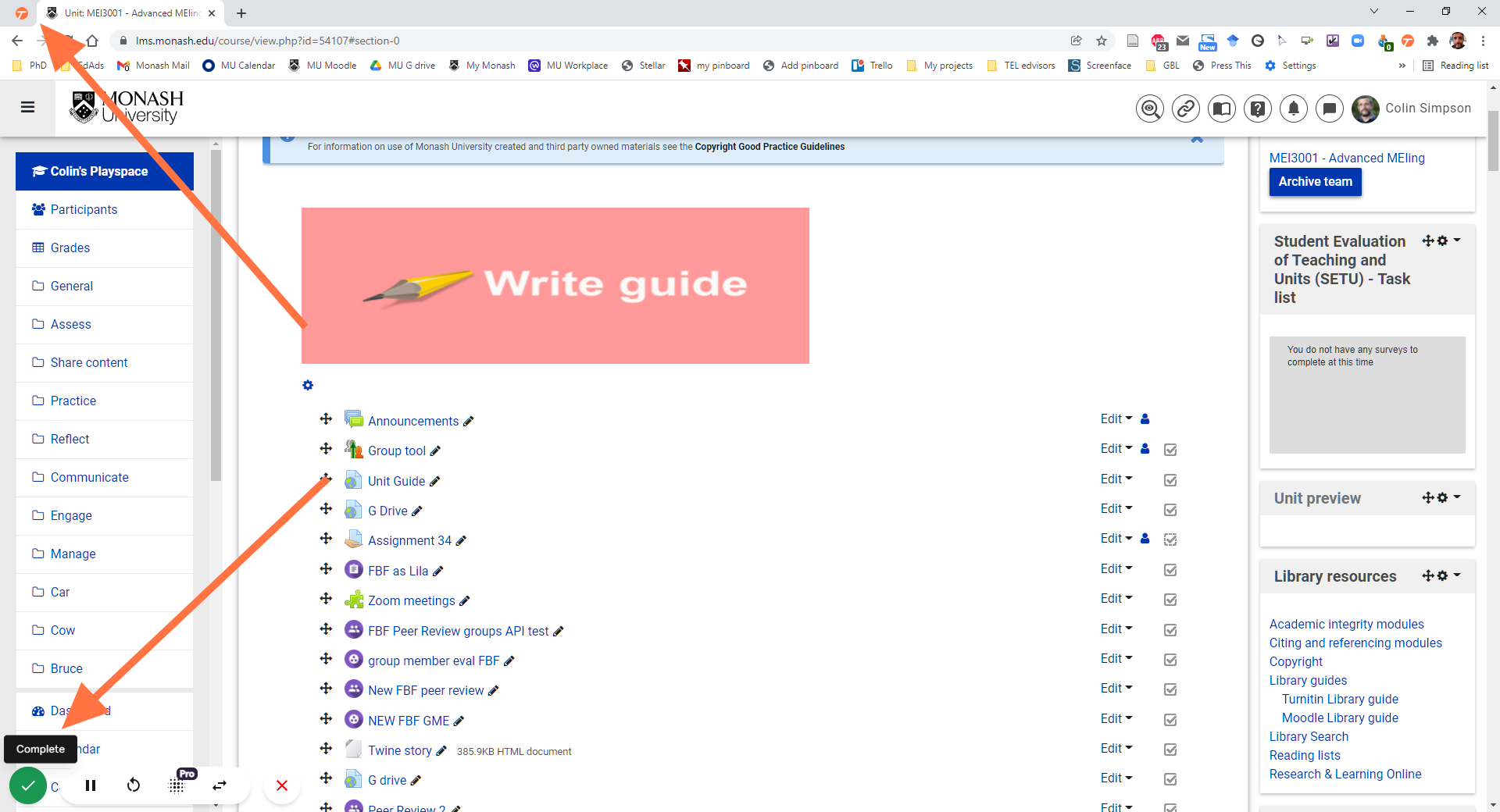Toggle completion checkbox for G Drive
1500x812 pixels.
click(x=1170, y=510)
